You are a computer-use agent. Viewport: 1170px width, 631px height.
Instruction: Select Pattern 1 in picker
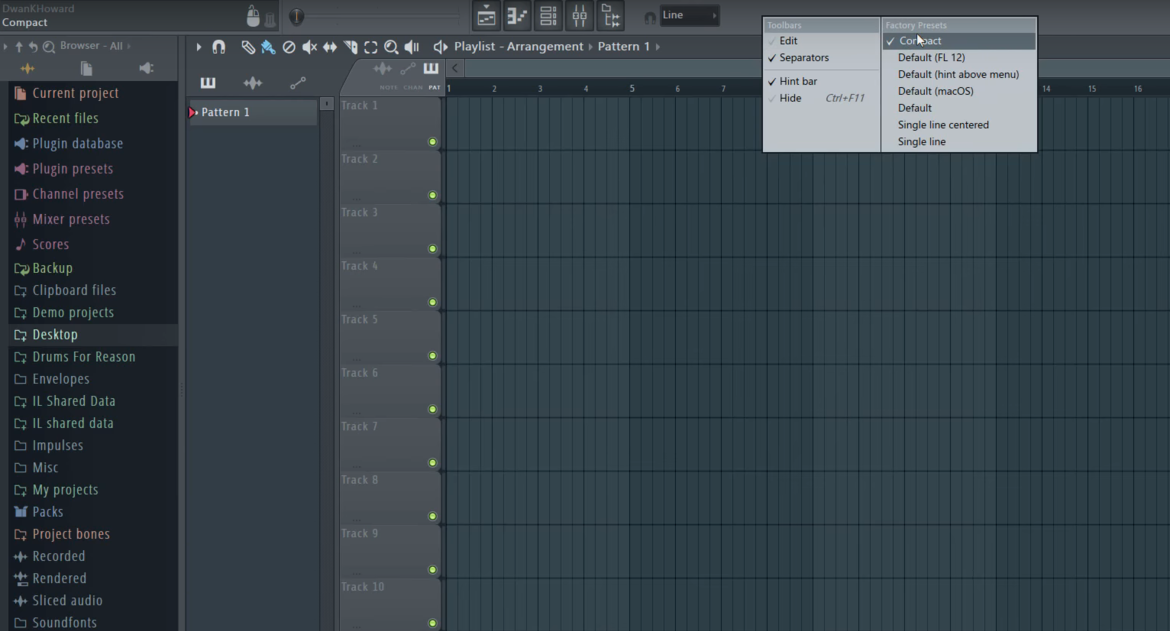click(252, 112)
